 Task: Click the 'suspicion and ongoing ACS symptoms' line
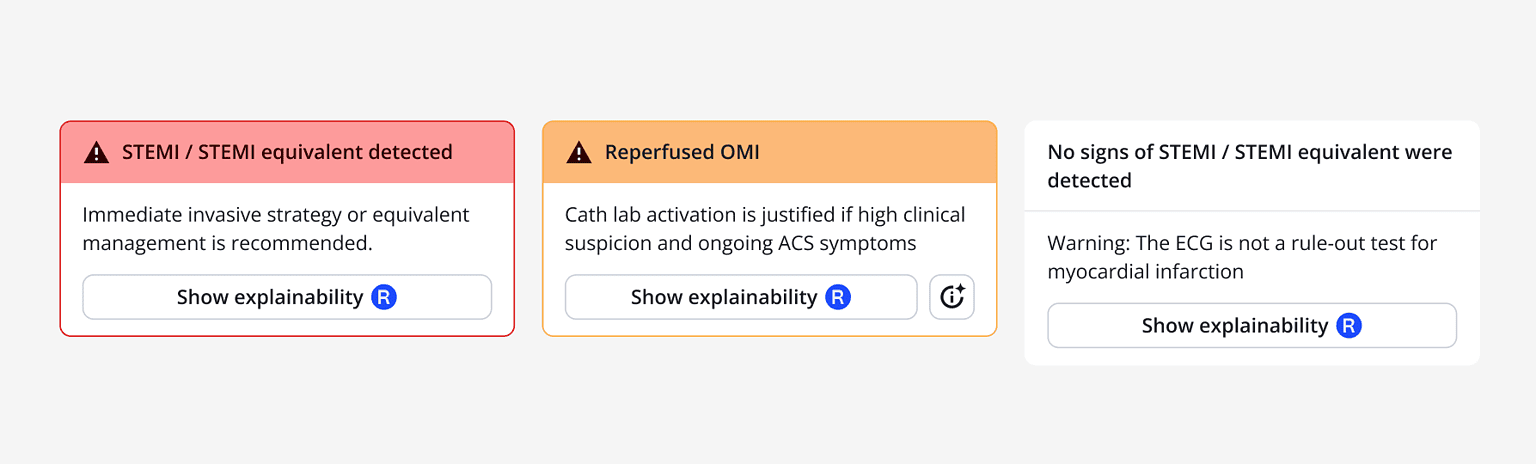pos(741,243)
